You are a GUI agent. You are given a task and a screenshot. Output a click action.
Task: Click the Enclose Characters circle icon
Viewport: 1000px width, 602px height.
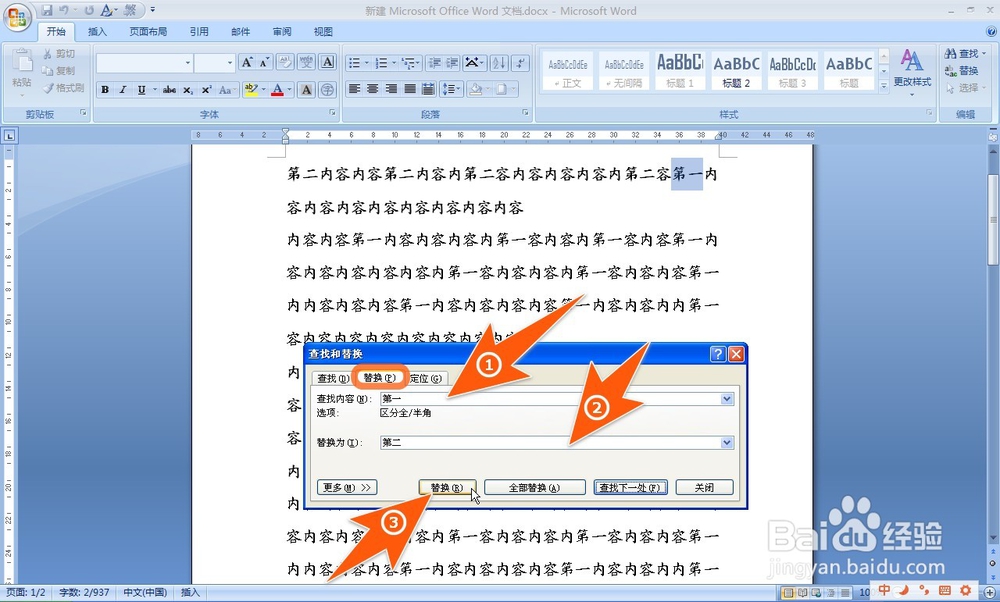pyautogui.click(x=327, y=90)
